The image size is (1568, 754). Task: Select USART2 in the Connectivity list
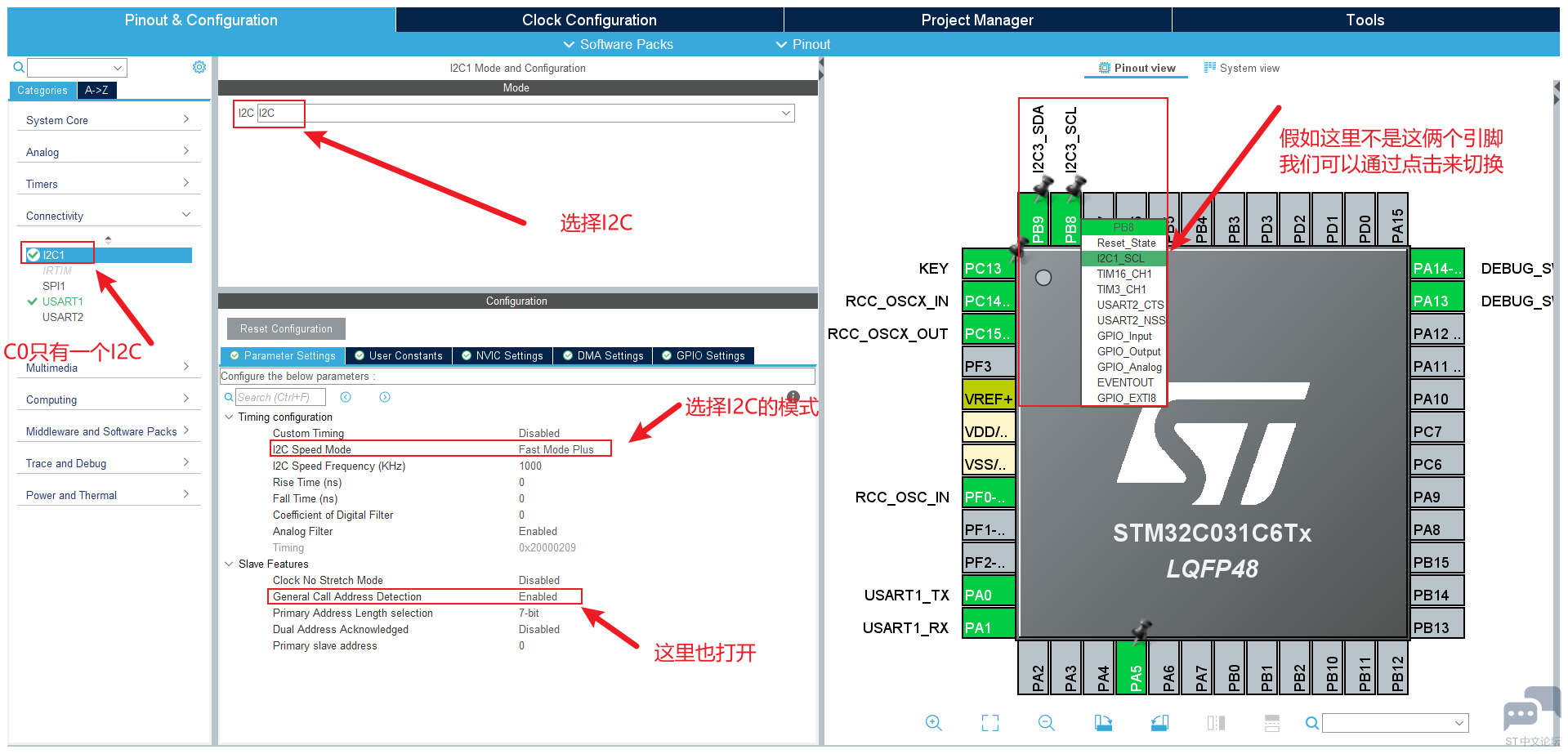click(x=63, y=317)
